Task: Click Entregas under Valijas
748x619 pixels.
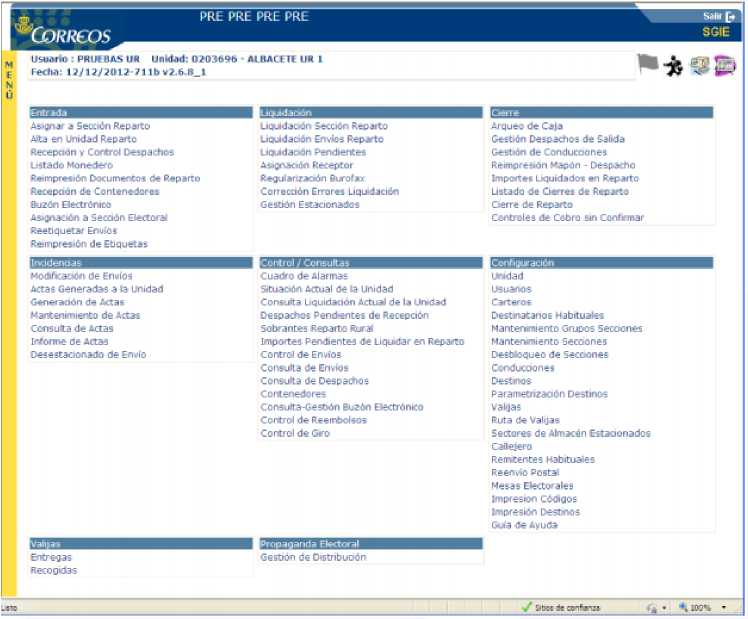Action: pyautogui.click(x=51, y=557)
